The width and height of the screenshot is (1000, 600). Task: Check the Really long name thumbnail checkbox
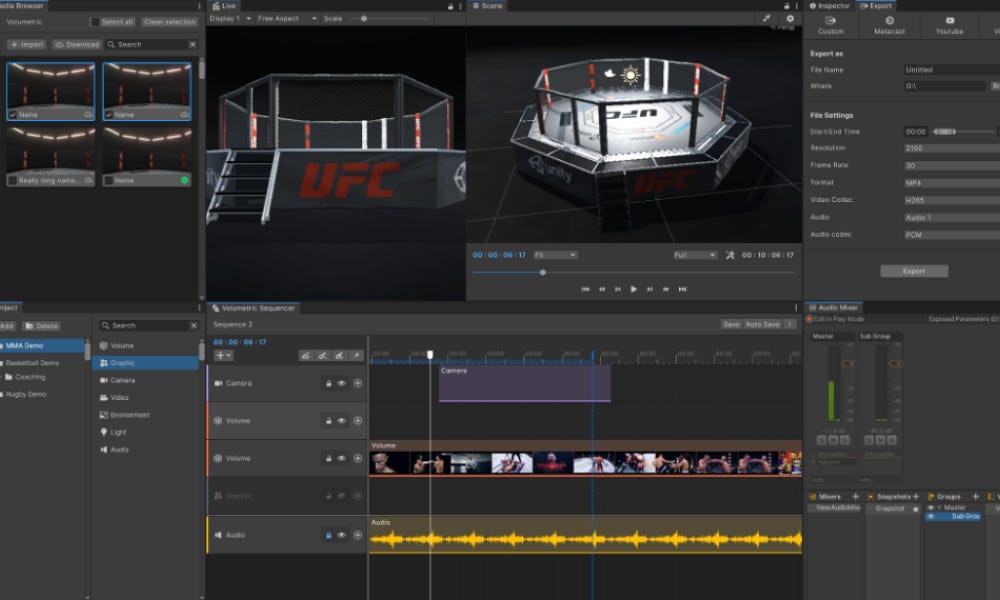click(x=12, y=180)
